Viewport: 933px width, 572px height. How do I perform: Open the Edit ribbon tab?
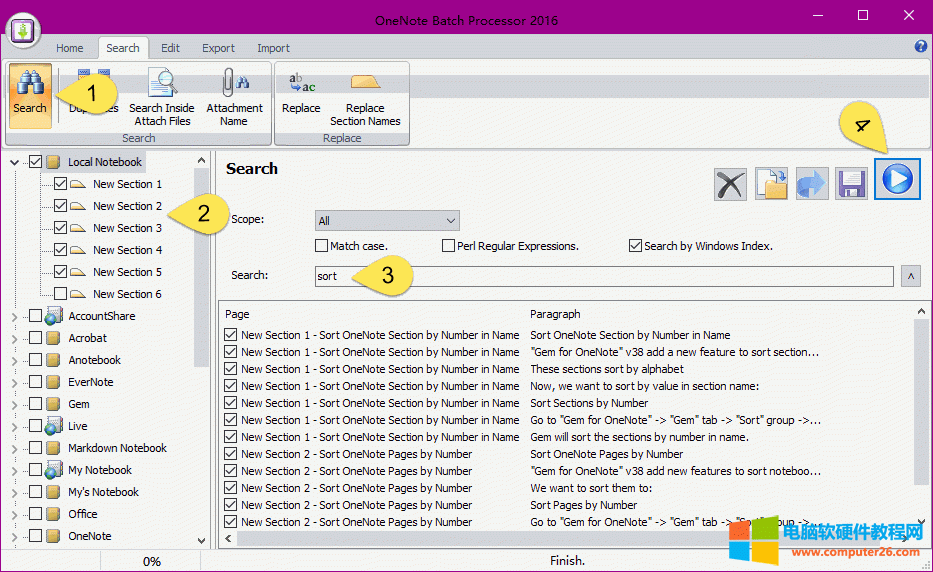(x=170, y=48)
